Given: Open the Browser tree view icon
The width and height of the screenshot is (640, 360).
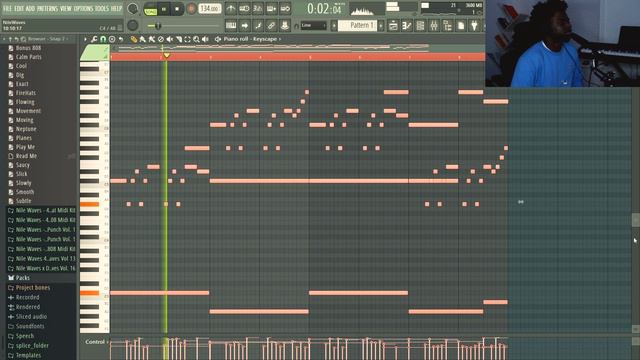Looking at the screenshot, I should [x=447, y=26].
